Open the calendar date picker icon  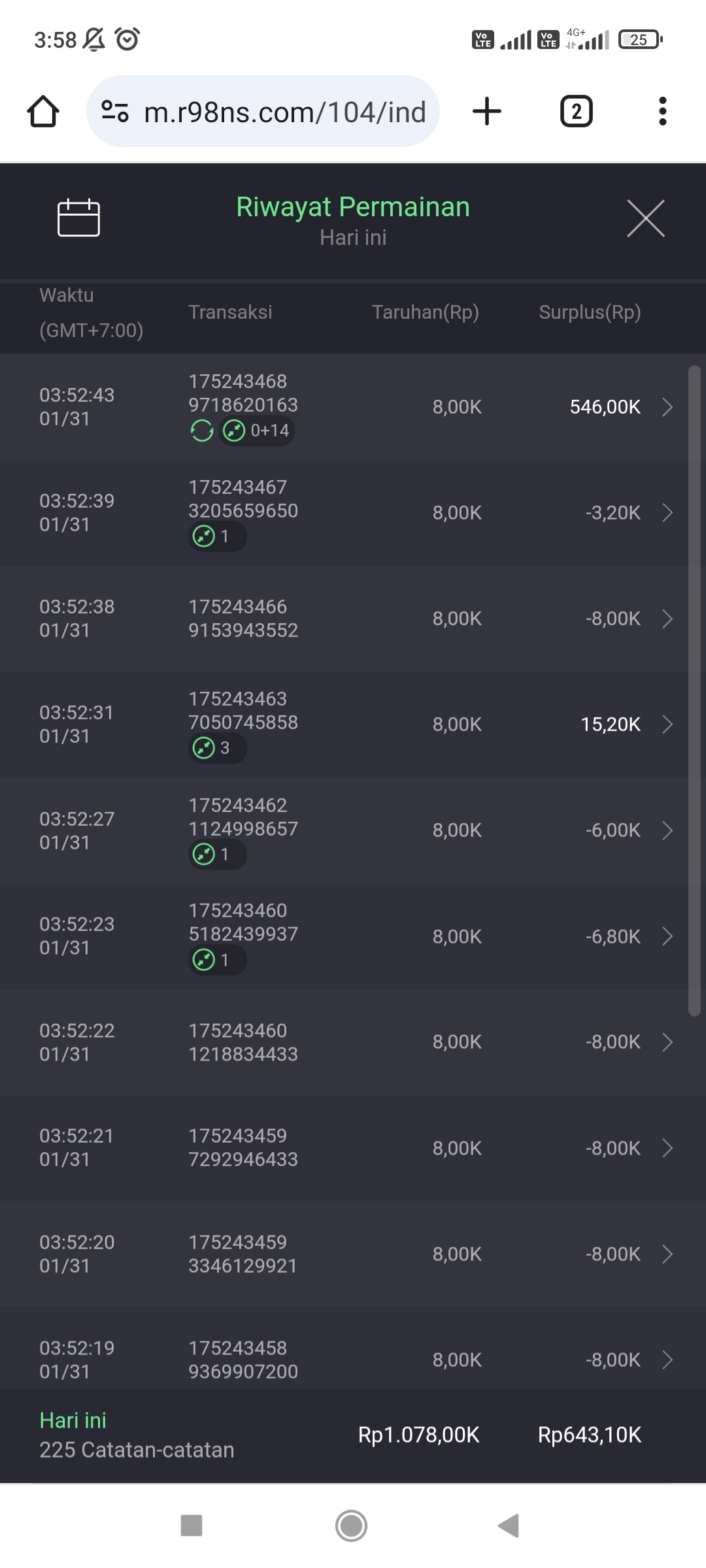(x=78, y=218)
